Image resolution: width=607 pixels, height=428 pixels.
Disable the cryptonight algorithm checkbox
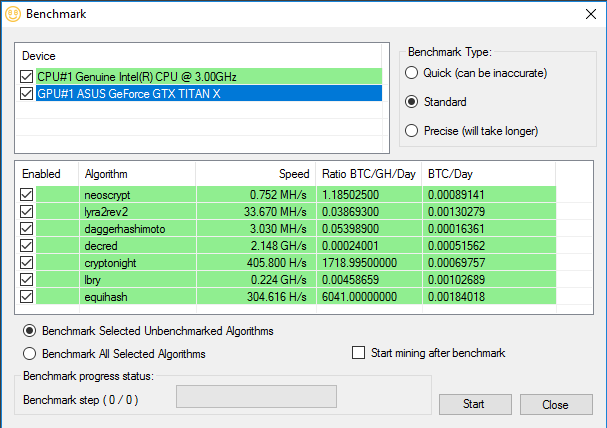pos(26,263)
